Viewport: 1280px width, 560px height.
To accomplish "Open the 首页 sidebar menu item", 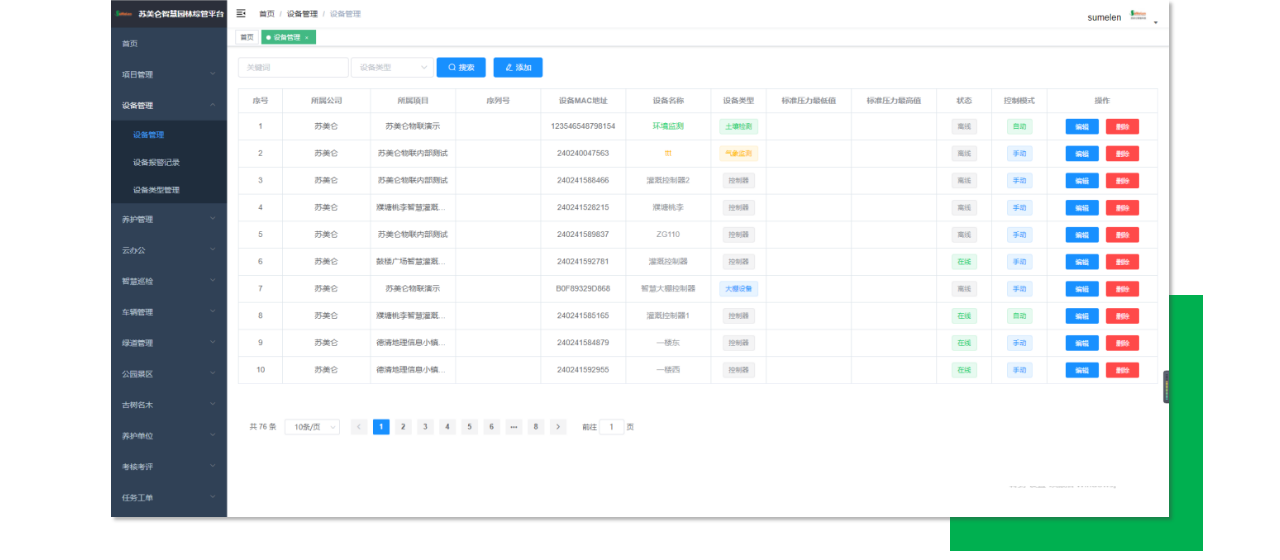I will [168, 43].
